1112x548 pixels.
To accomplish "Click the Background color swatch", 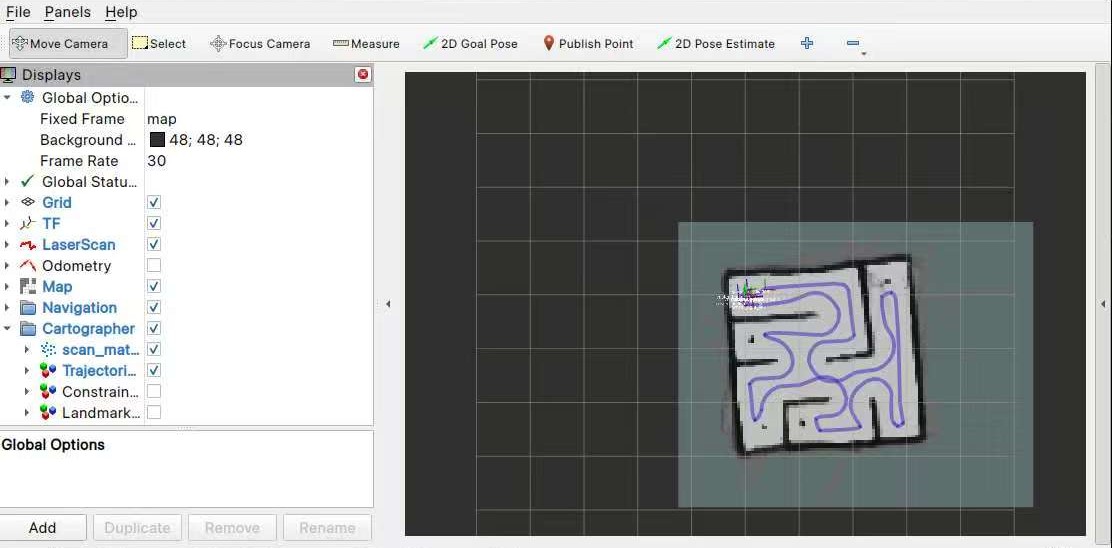I will [x=157, y=140].
